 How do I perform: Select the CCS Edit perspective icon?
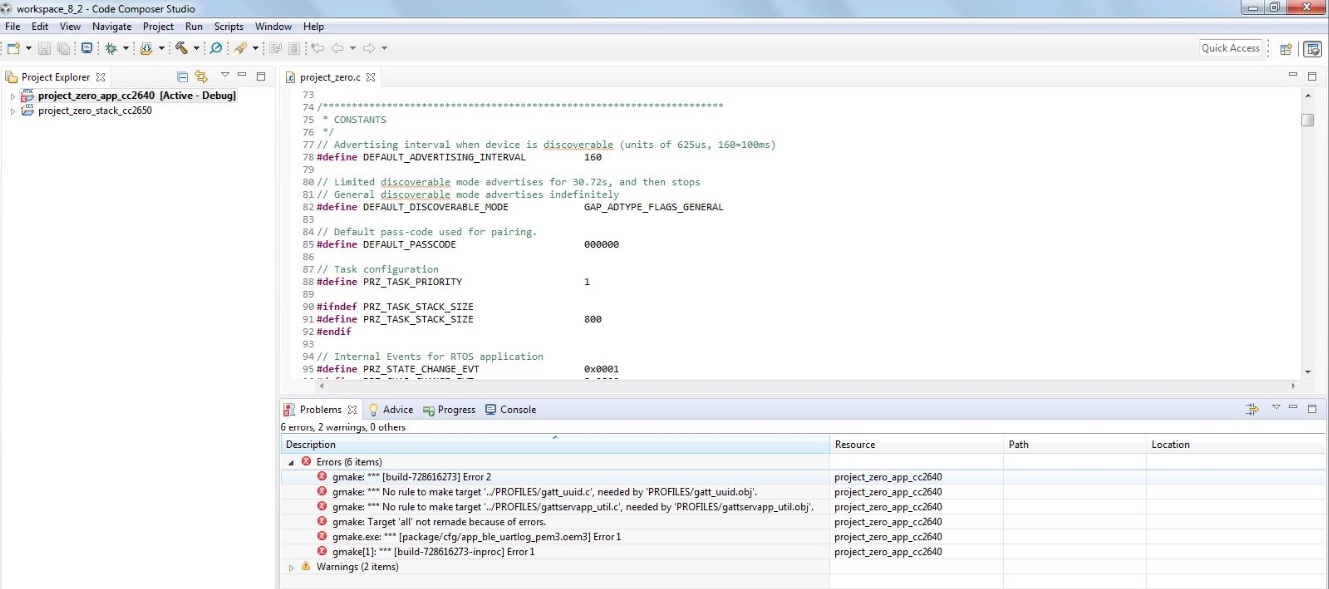pos(1312,49)
